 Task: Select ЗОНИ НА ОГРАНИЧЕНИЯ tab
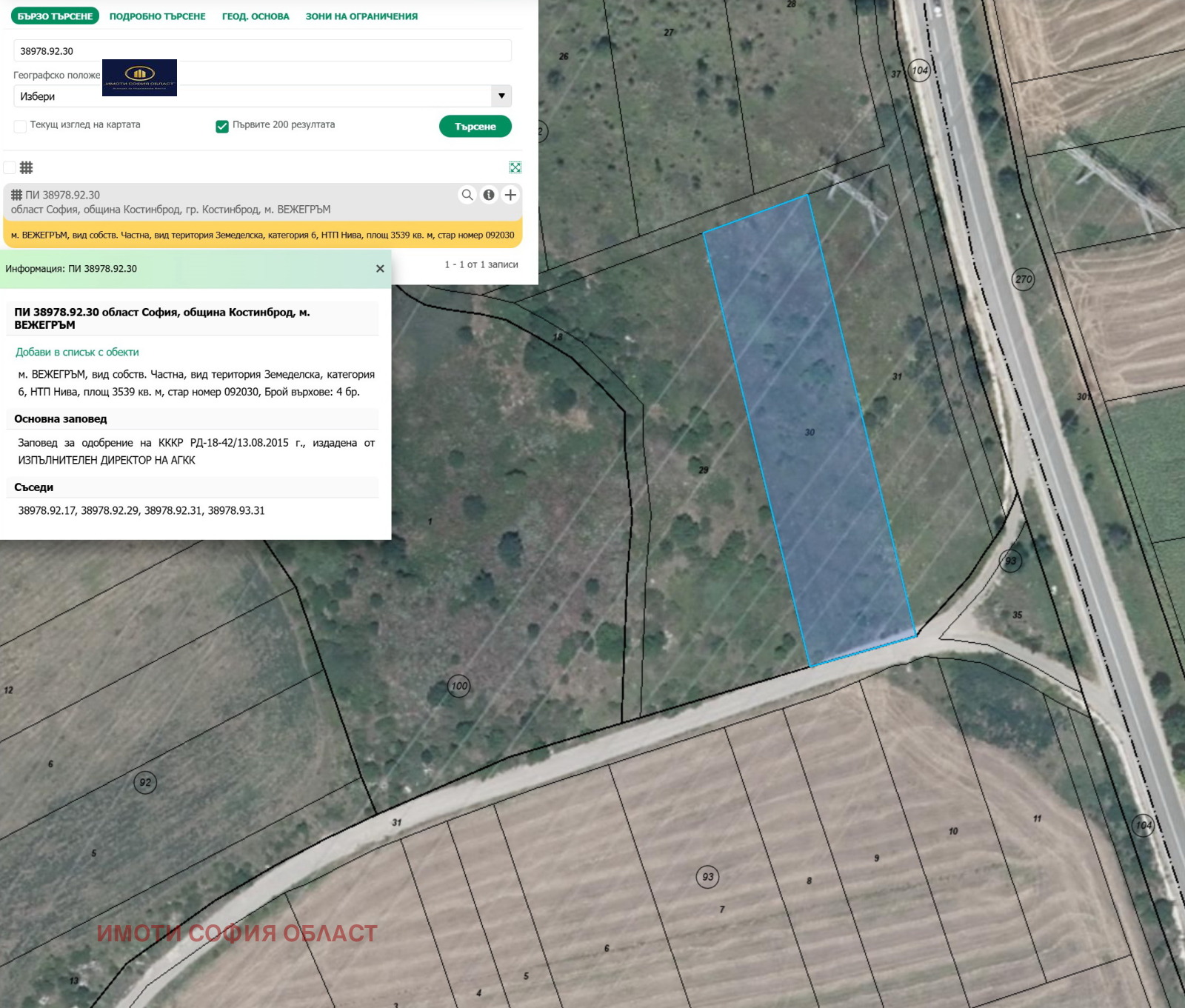[361, 16]
